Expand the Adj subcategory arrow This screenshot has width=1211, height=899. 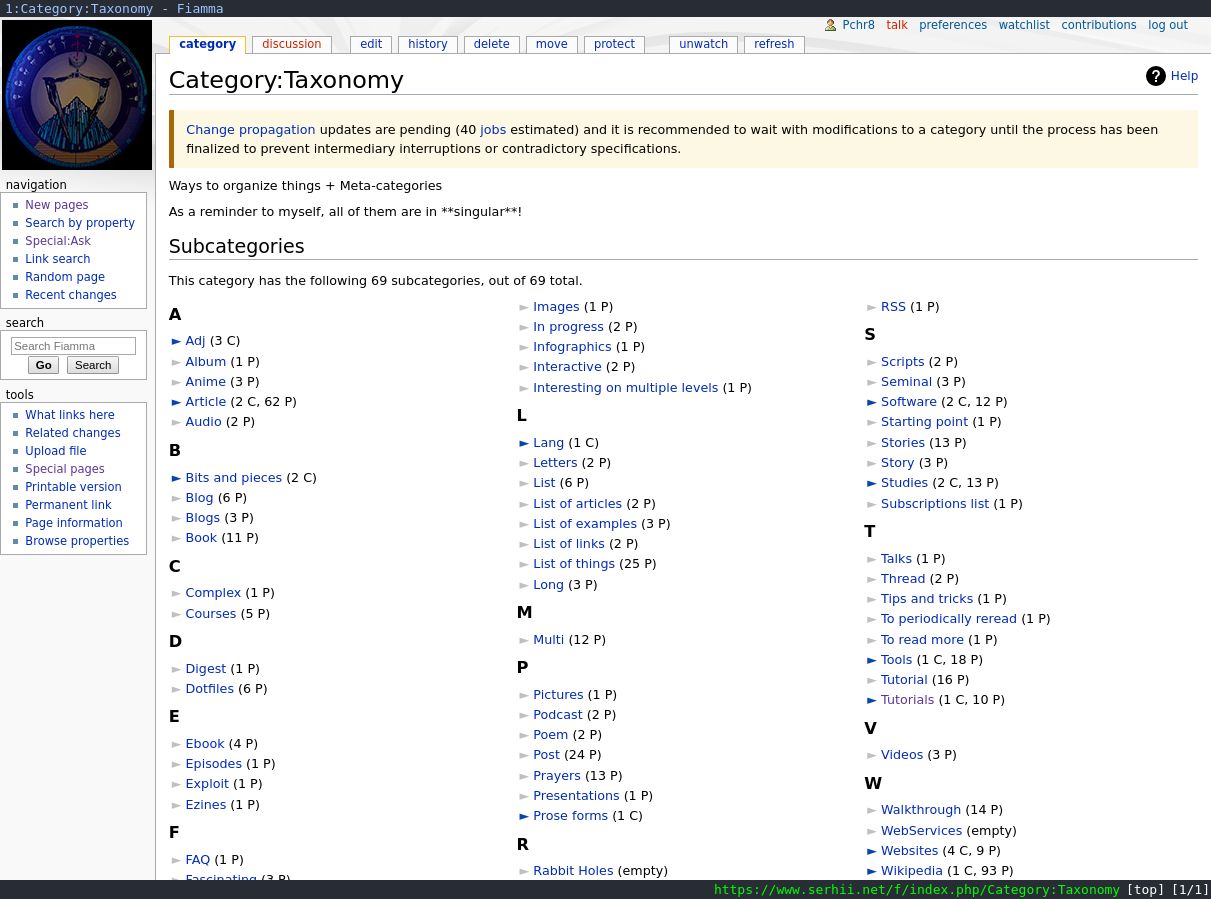coord(176,341)
